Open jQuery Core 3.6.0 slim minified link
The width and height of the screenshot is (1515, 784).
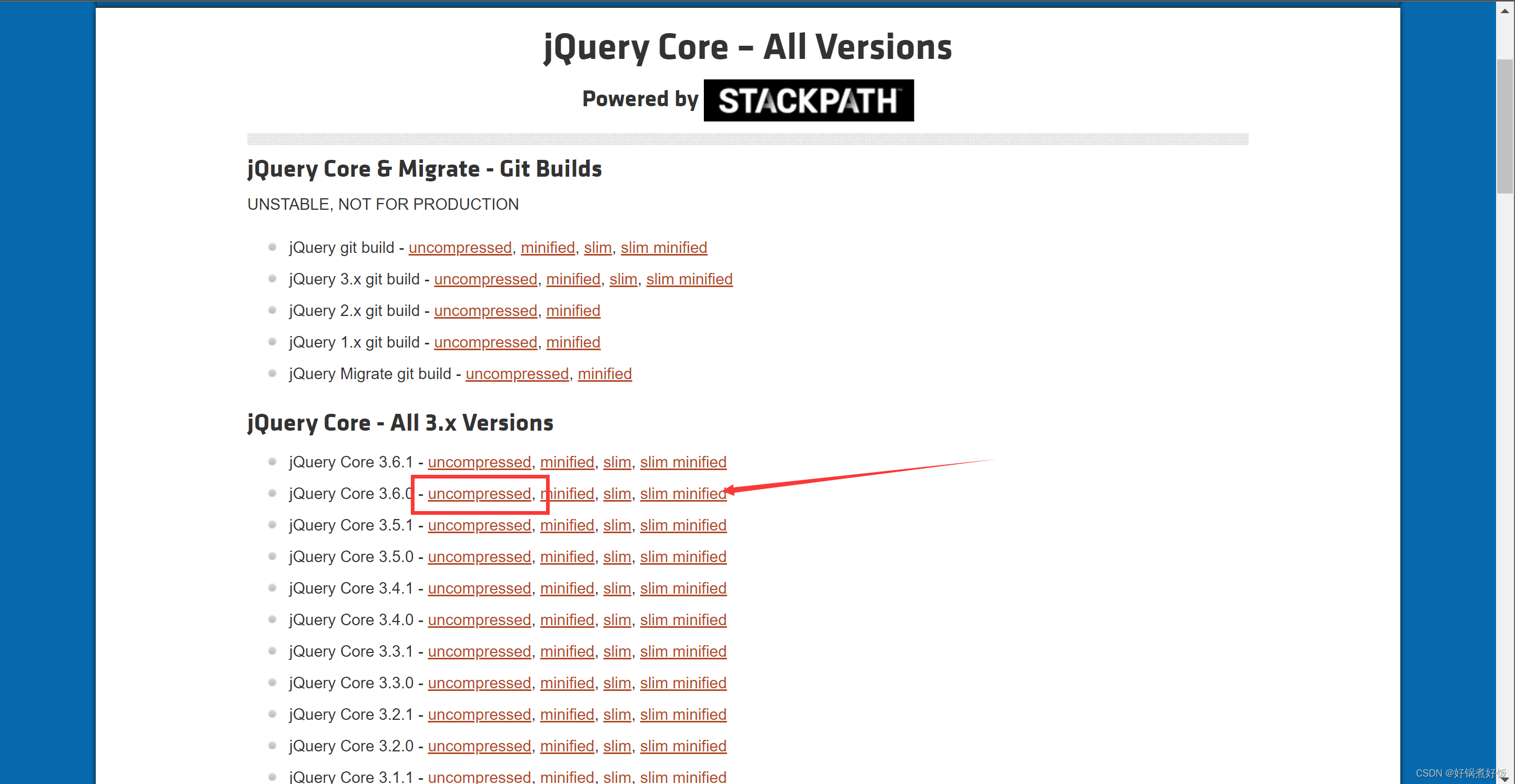click(x=683, y=494)
